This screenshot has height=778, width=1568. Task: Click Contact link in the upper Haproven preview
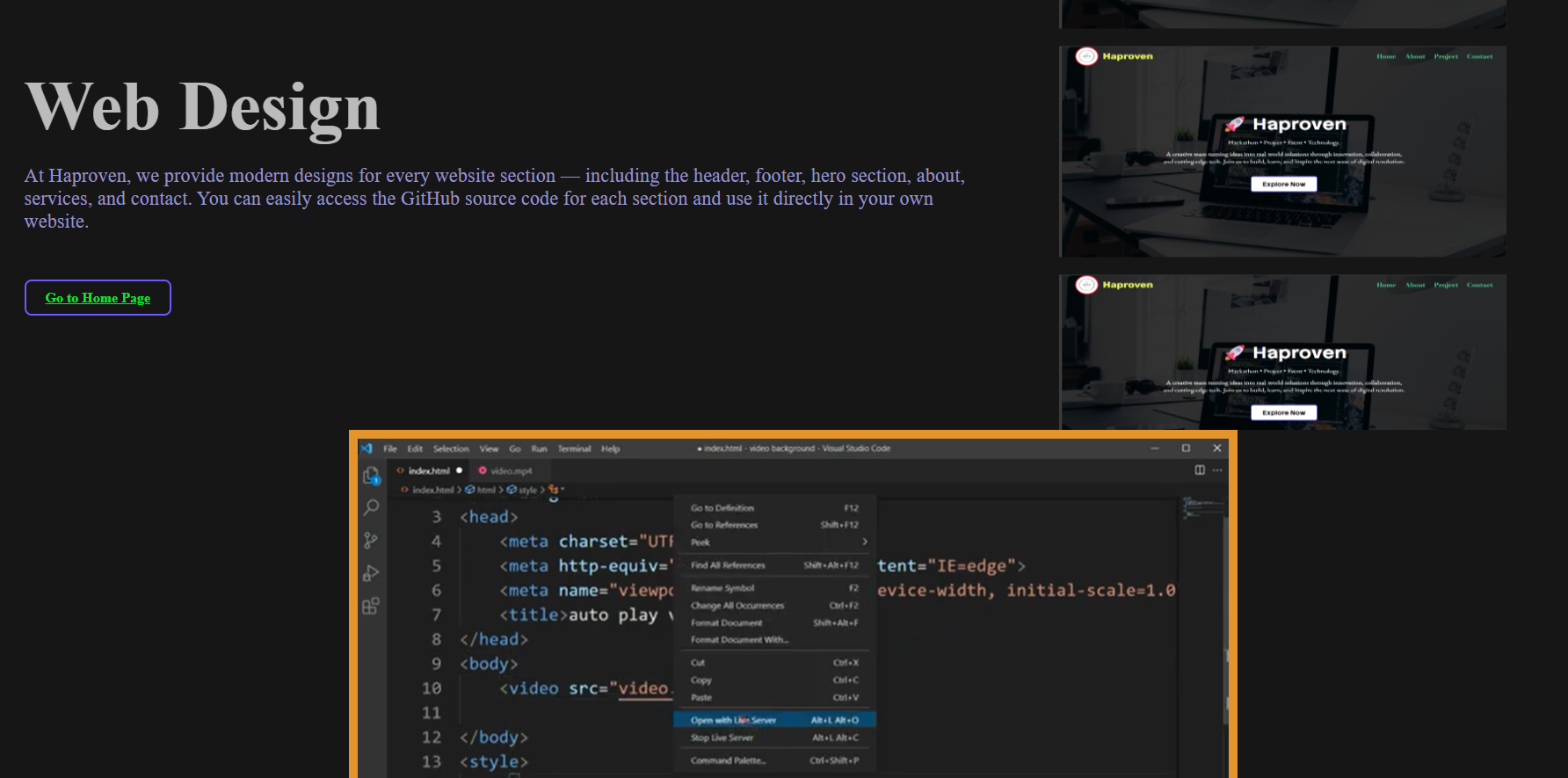click(x=1480, y=56)
